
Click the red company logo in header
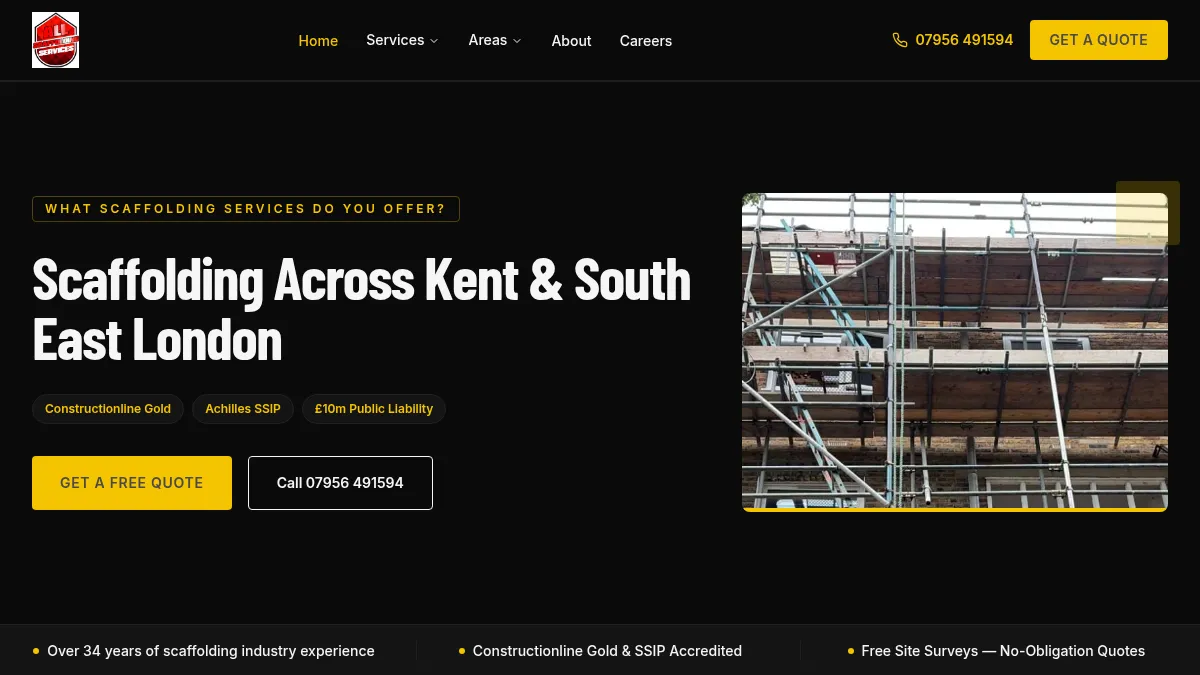pyautogui.click(x=55, y=40)
